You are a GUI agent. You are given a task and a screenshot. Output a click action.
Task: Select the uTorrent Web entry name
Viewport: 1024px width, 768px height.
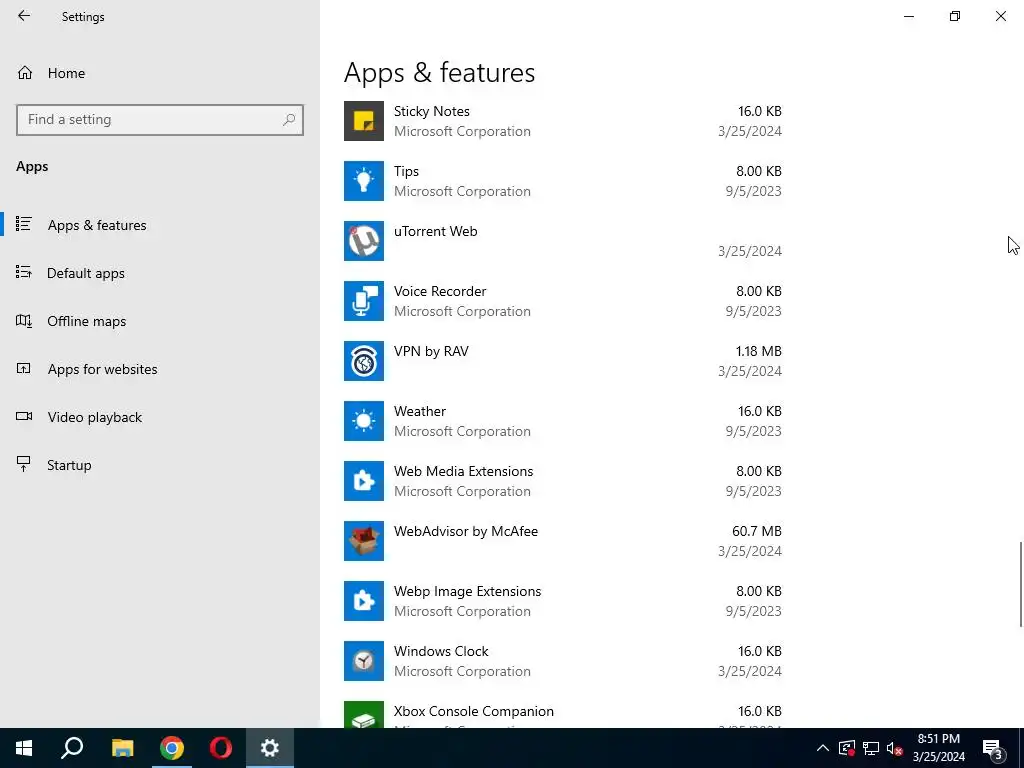click(436, 231)
